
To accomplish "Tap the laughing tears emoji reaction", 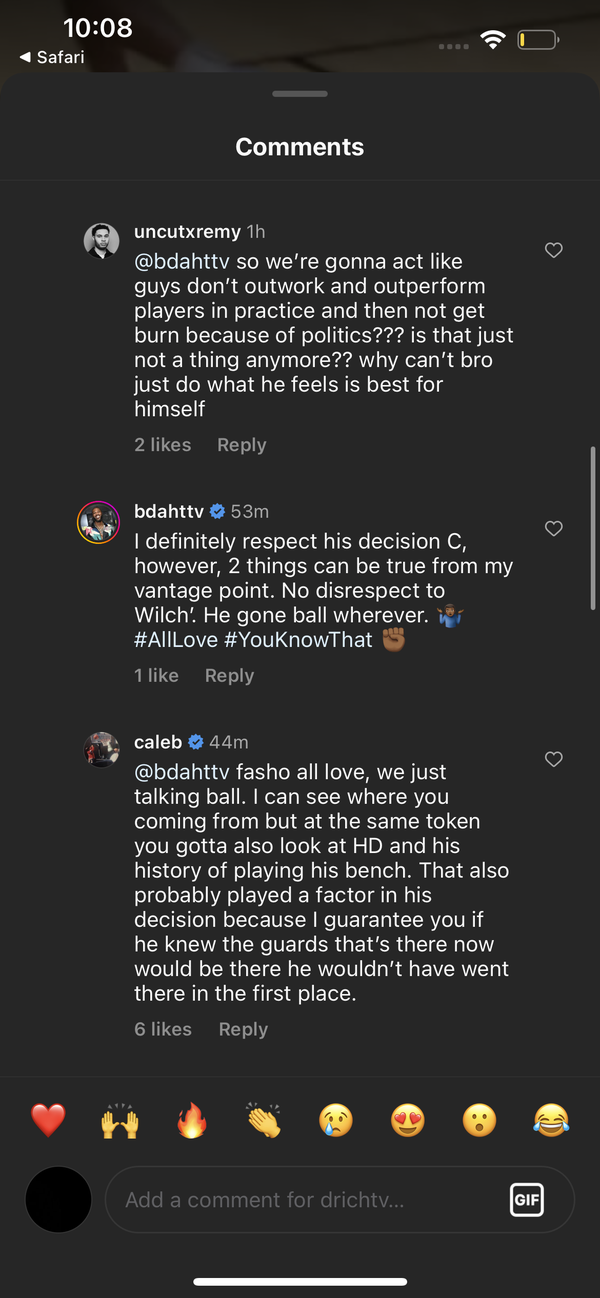I will point(552,1120).
